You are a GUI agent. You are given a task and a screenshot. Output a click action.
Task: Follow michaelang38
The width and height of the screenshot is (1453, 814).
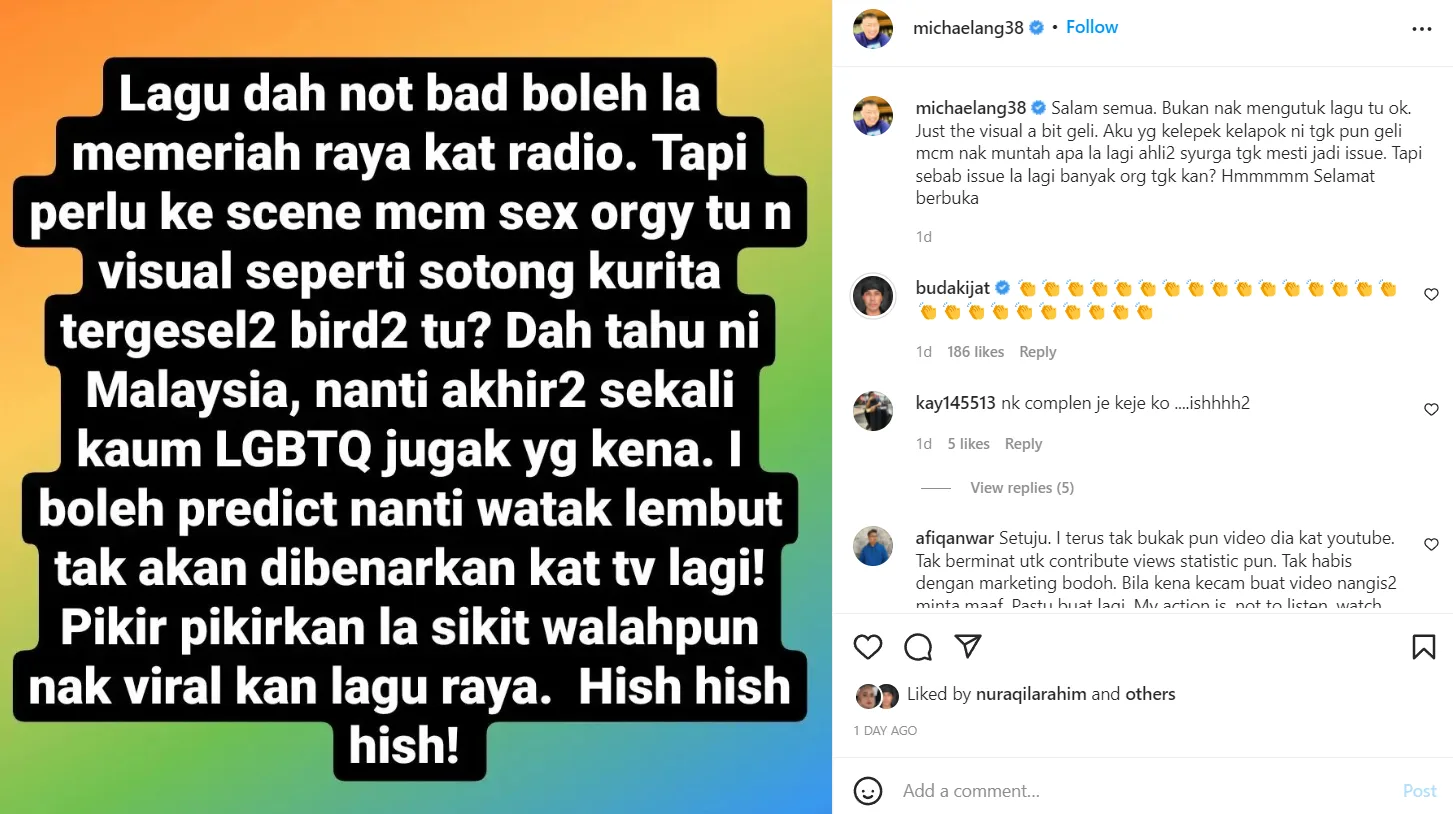[1092, 27]
